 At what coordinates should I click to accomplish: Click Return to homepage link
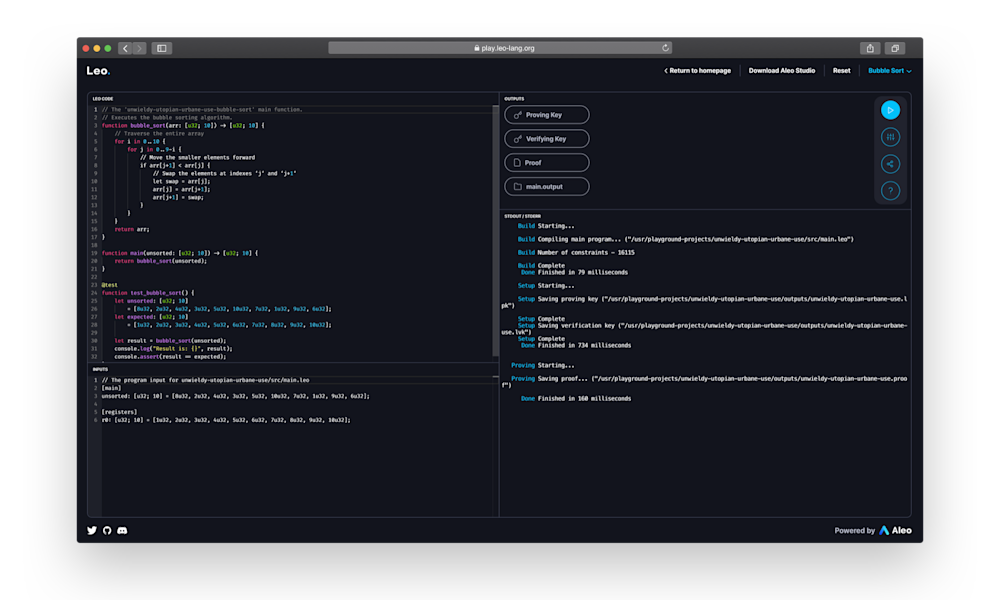tap(697, 71)
